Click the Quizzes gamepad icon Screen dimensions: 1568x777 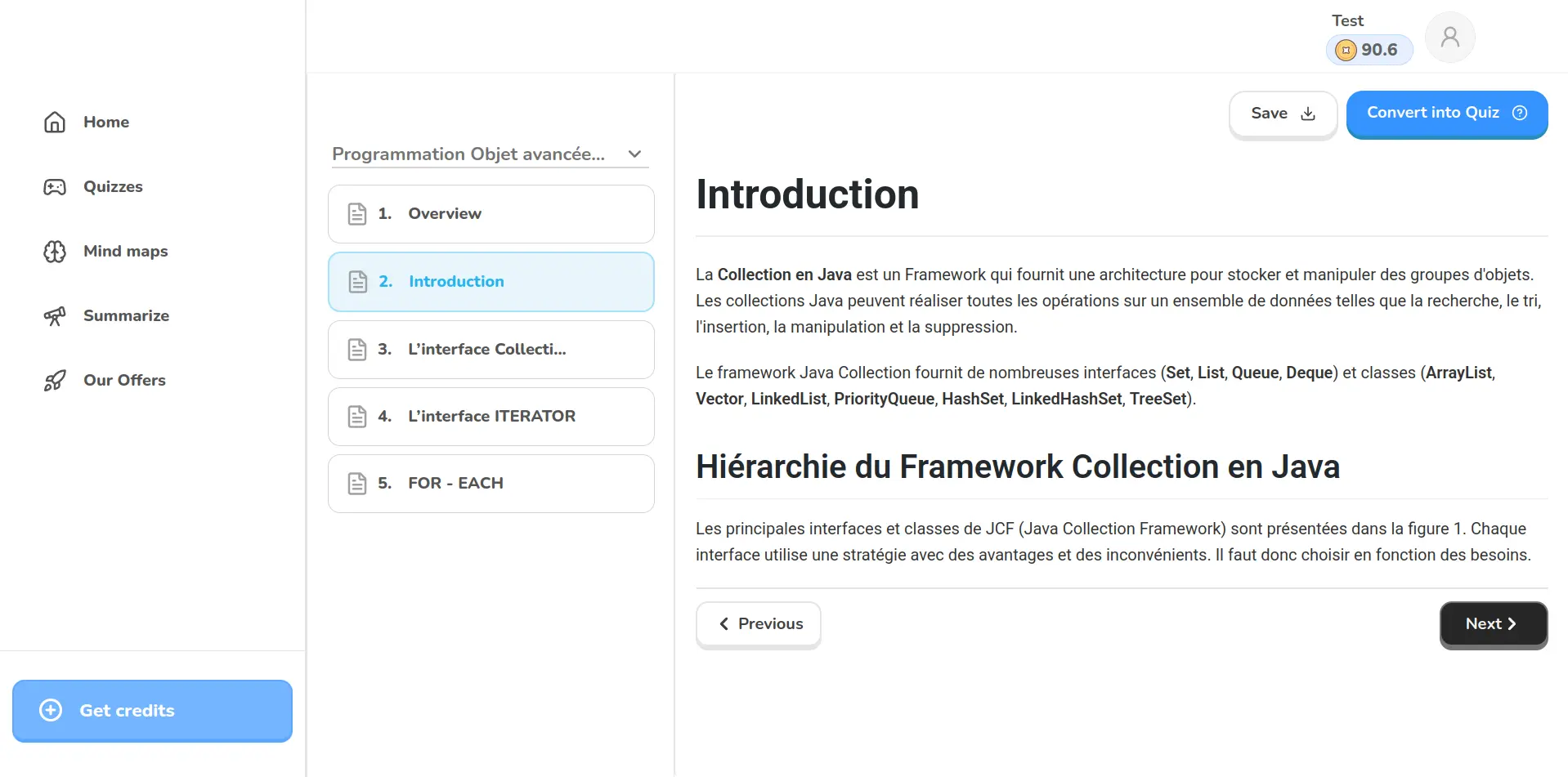click(x=55, y=187)
